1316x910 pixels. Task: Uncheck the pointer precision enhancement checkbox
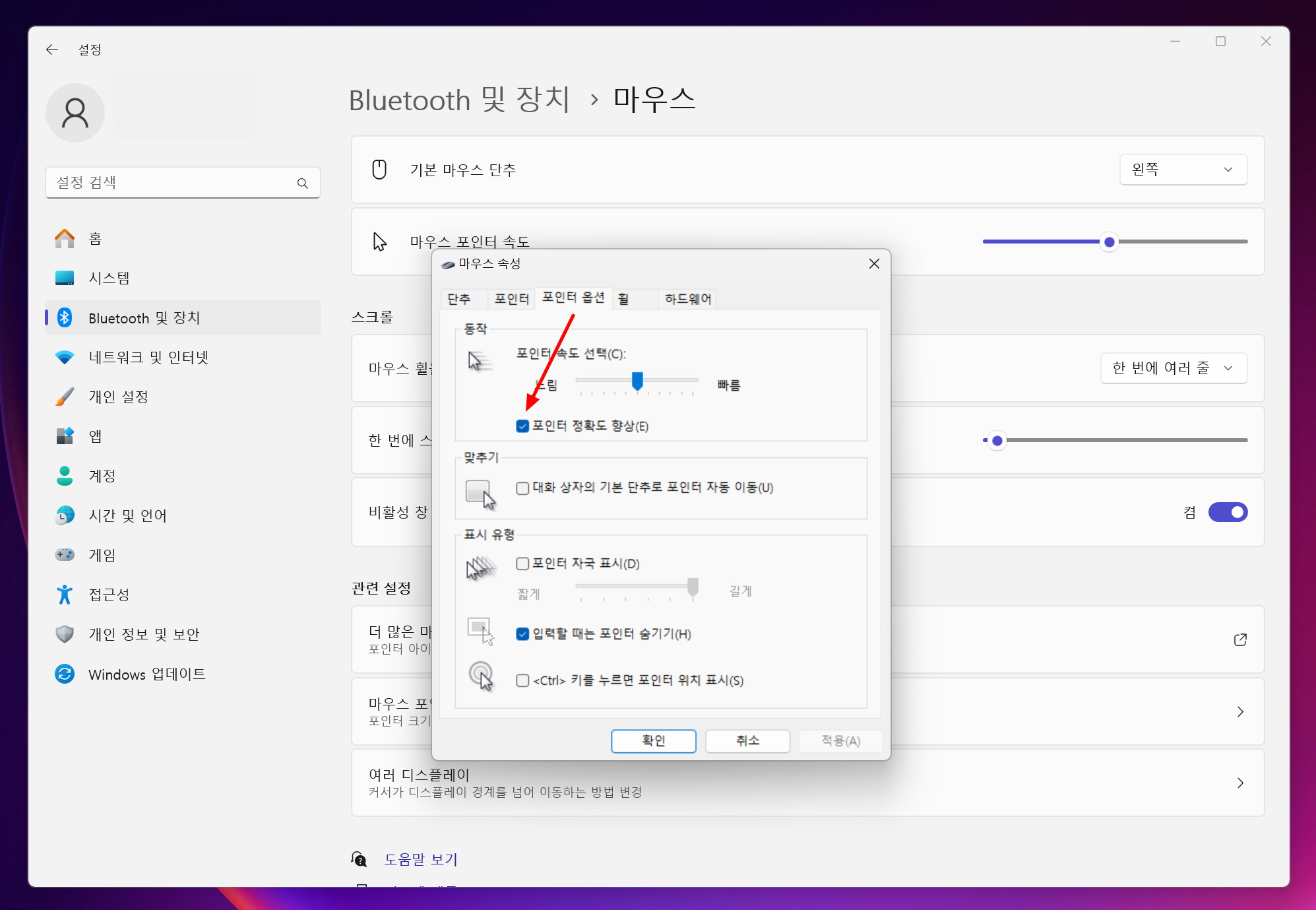(522, 426)
